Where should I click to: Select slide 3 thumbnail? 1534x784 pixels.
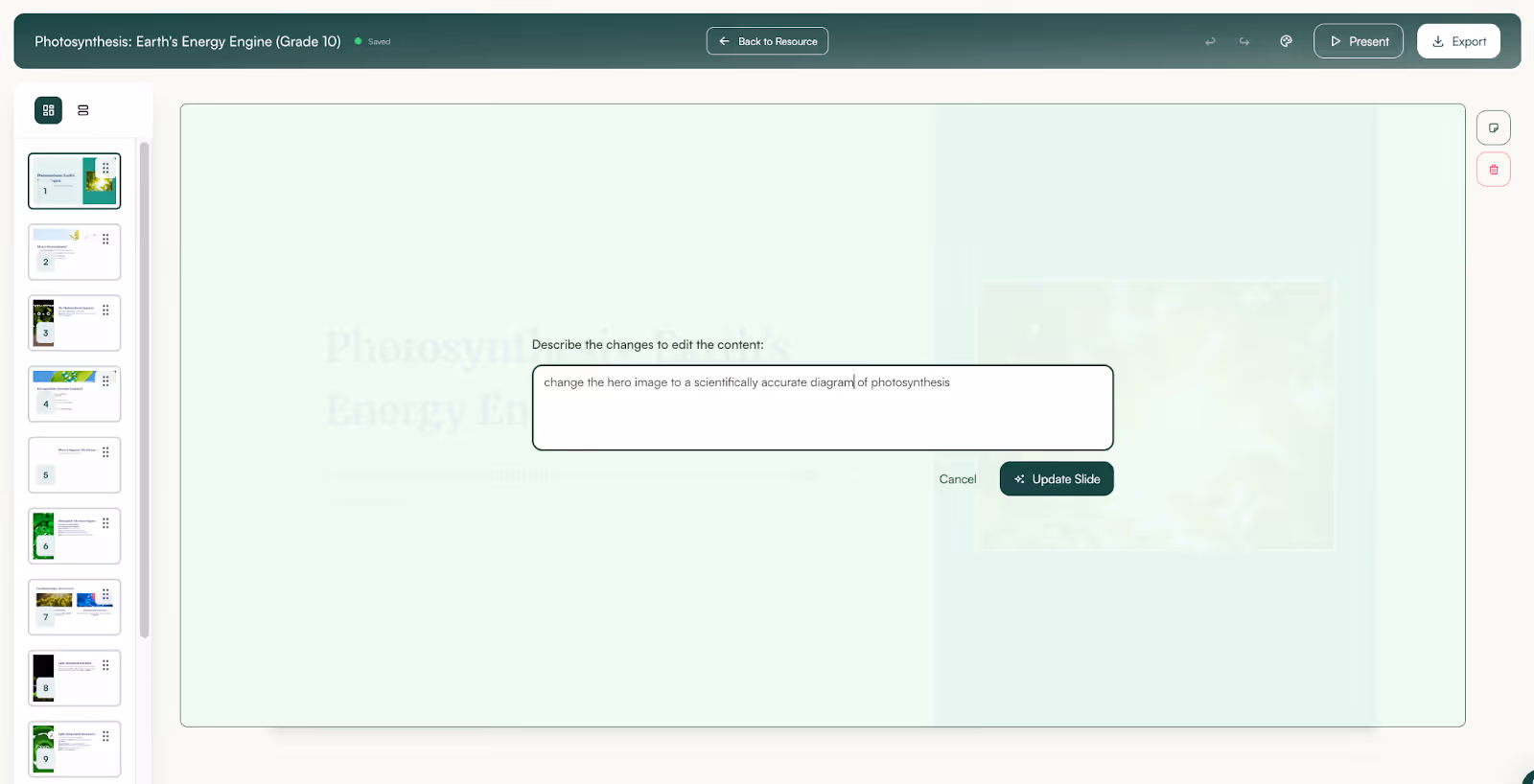tap(75, 323)
